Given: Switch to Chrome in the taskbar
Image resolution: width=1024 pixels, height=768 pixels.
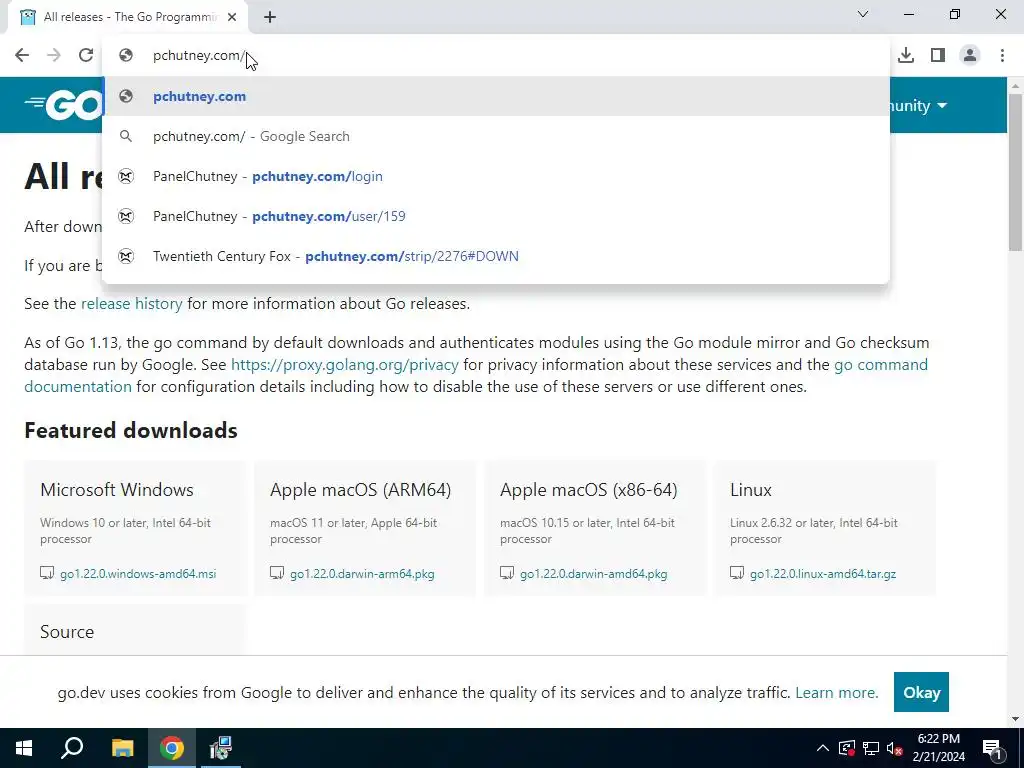Looking at the screenshot, I should (x=172, y=748).
